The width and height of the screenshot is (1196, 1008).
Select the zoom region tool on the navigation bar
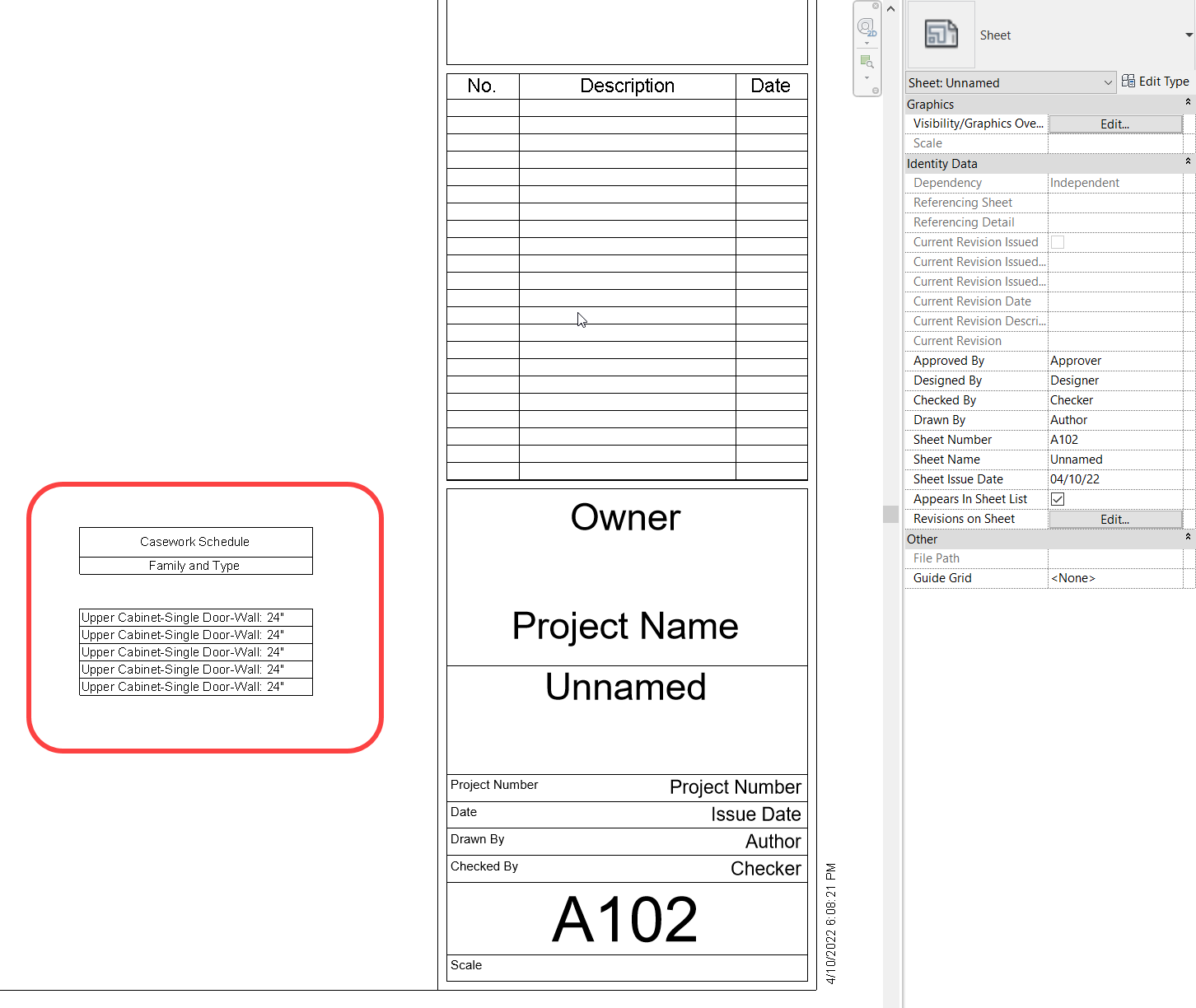(x=866, y=60)
